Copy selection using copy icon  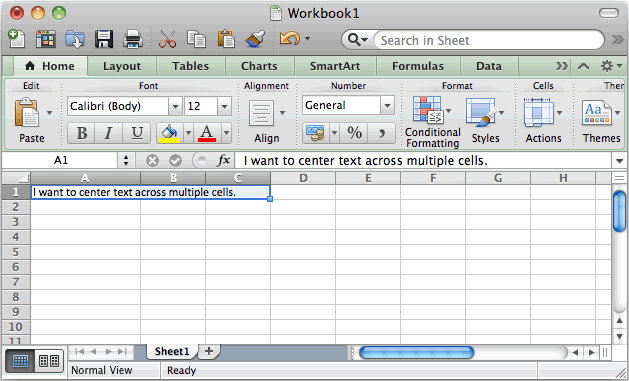196,39
